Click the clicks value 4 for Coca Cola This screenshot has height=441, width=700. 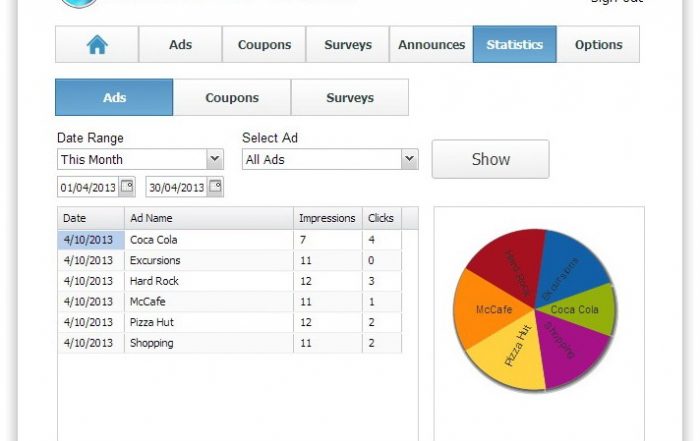point(382,240)
